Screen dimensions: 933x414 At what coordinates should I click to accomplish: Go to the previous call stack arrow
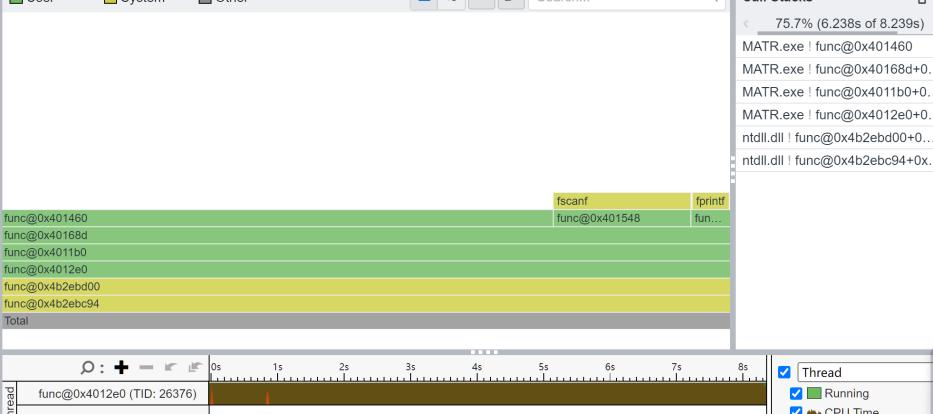[746, 24]
